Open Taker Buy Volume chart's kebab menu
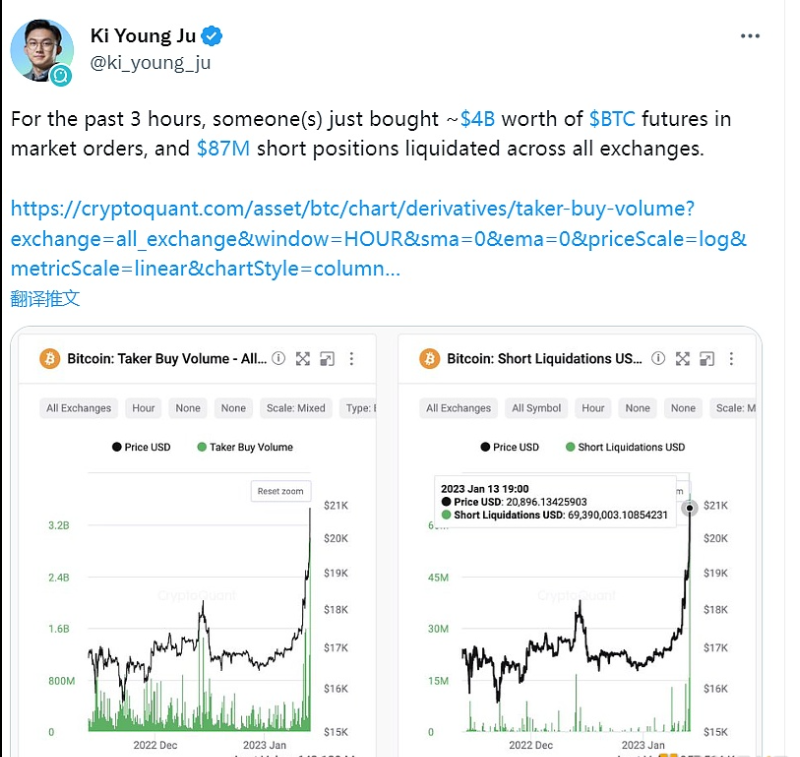 (x=351, y=359)
